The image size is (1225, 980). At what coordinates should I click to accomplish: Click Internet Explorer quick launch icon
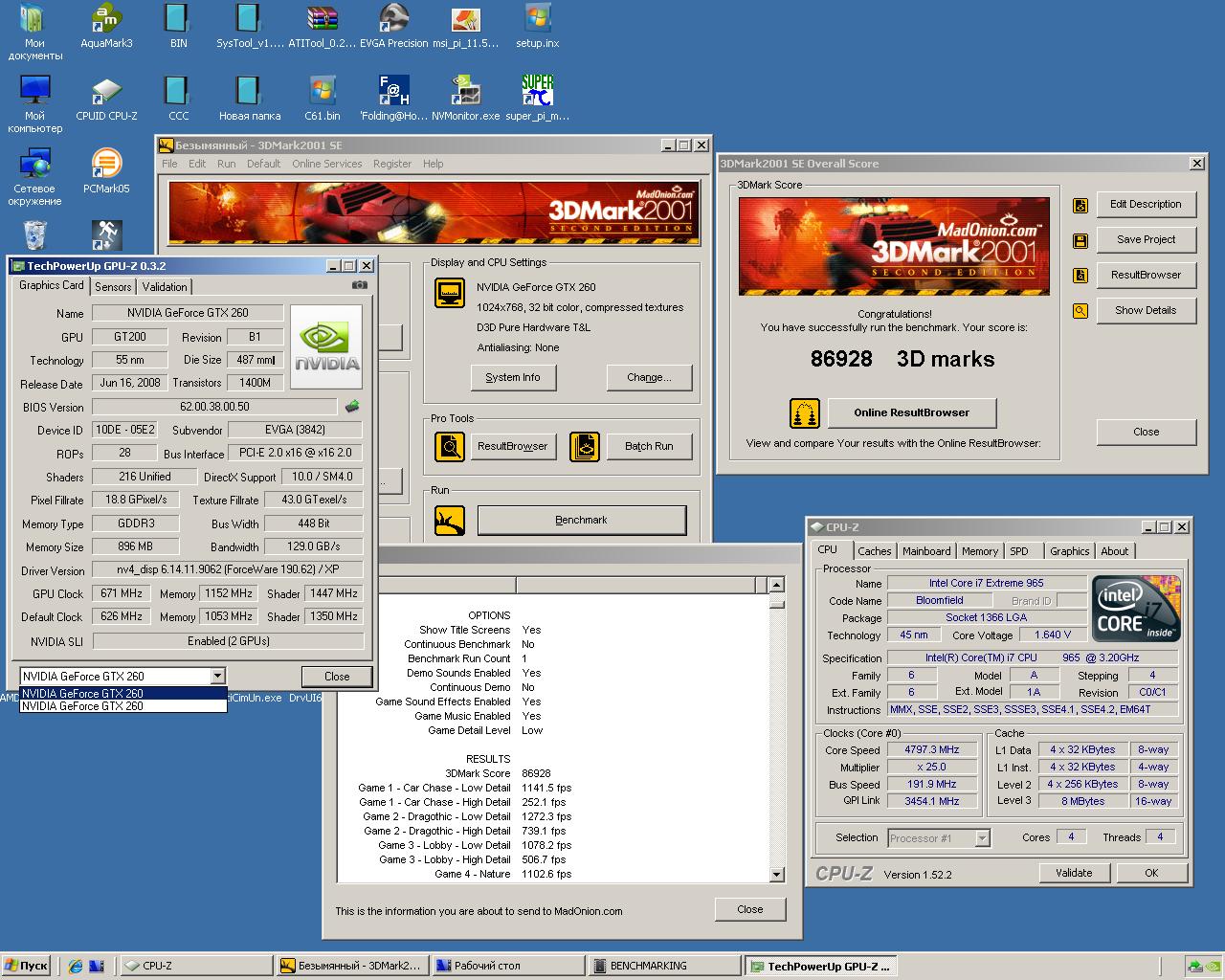76,967
